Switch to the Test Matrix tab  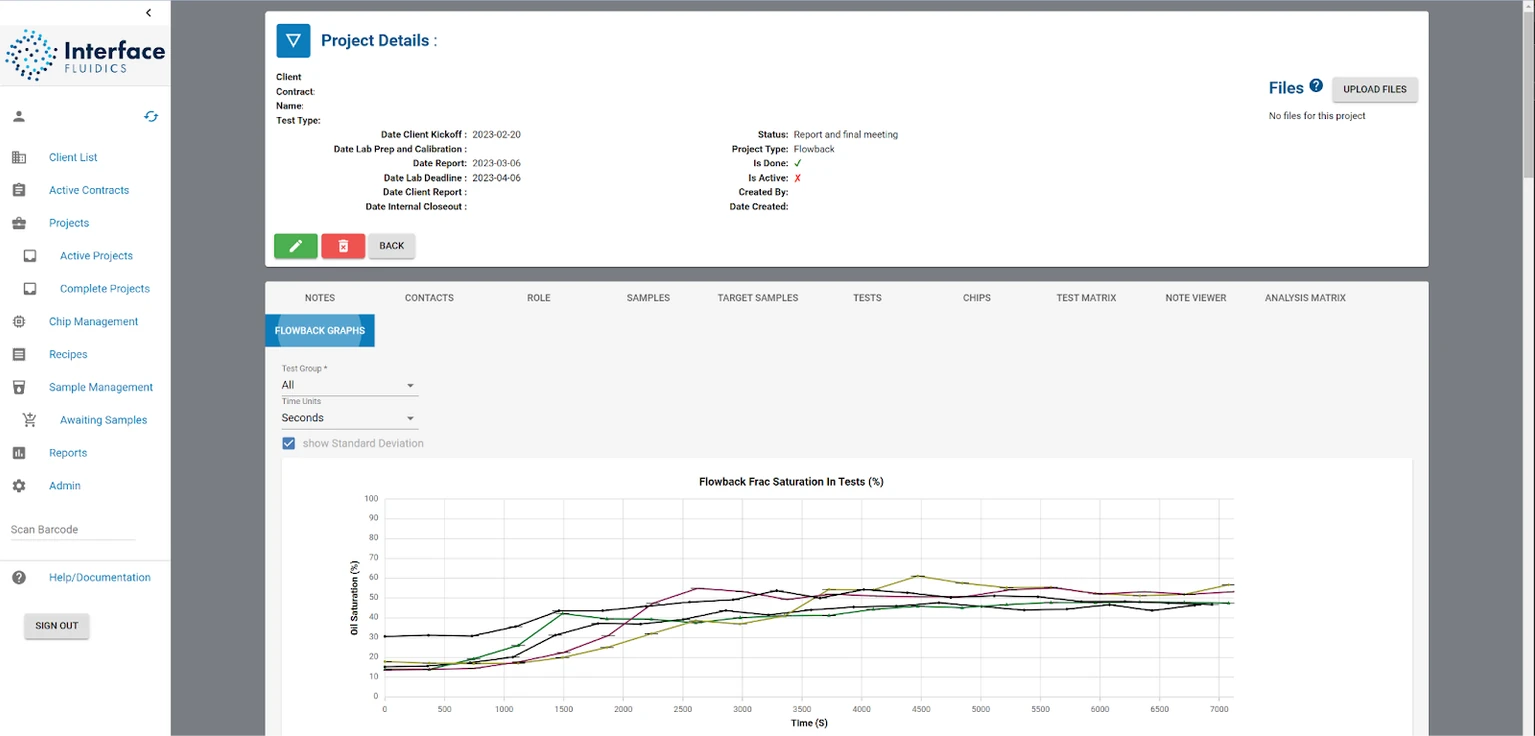click(x=1086, y=298)
